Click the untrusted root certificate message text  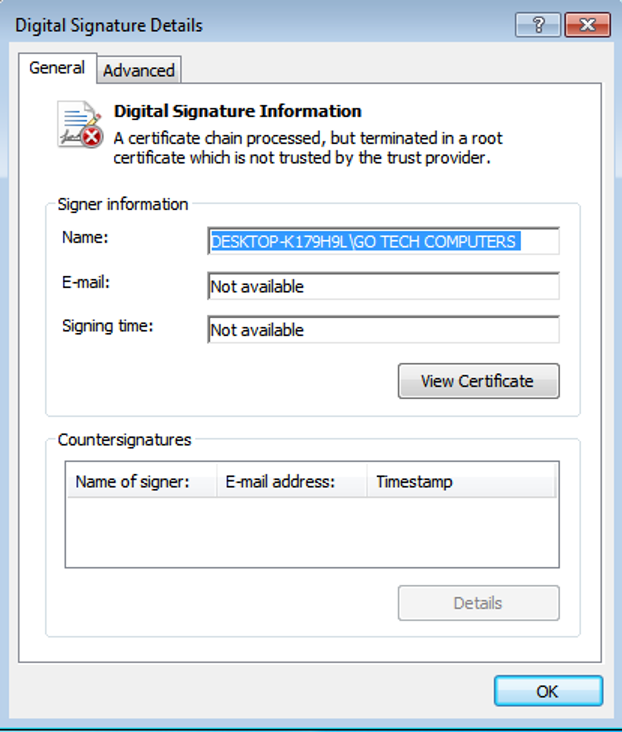[x=302, y=148]
